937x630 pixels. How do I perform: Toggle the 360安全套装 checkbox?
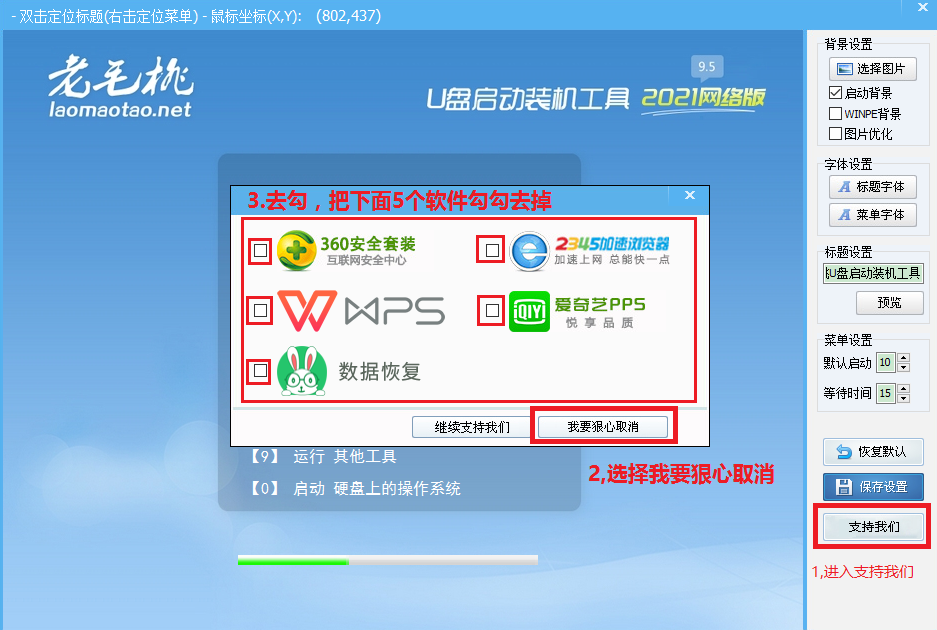click(x=260, y=251)
